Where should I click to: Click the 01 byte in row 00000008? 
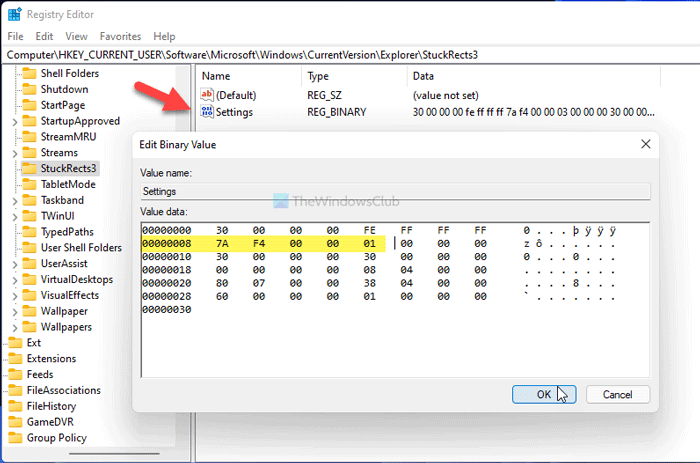(x=370, y=243)
